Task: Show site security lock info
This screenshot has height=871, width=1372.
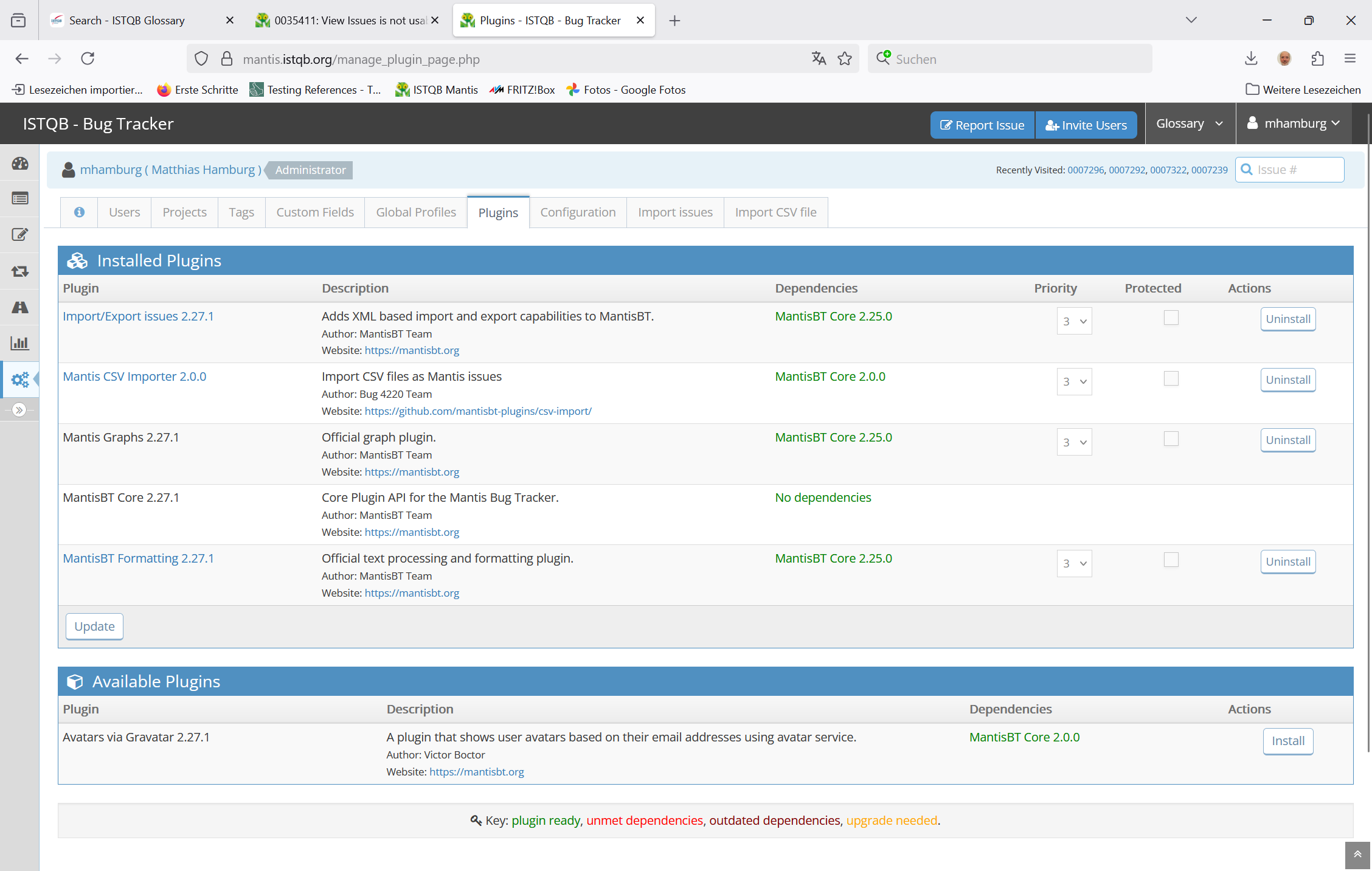Action: (227, 59)
